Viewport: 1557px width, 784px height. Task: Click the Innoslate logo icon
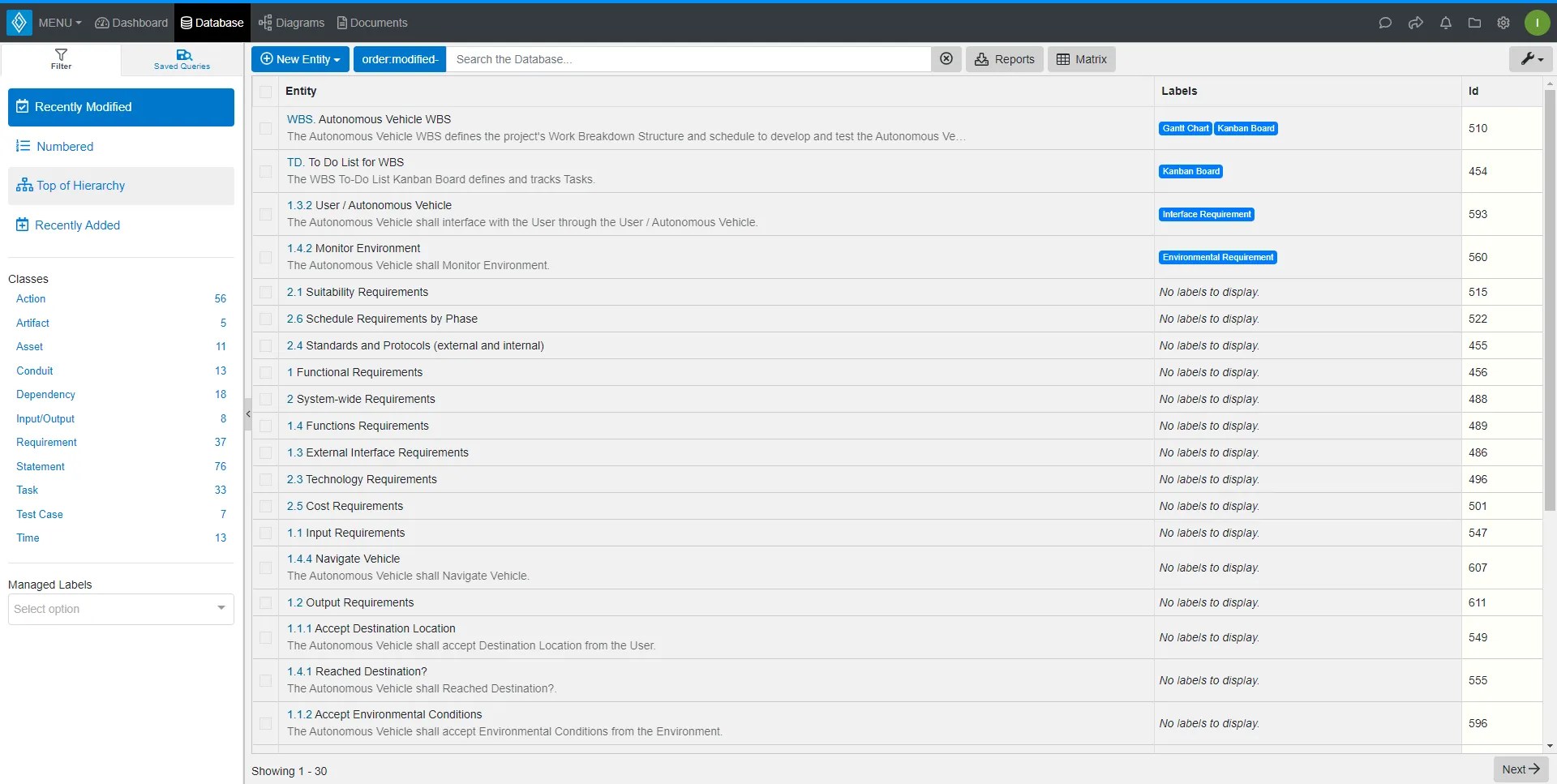19,23
